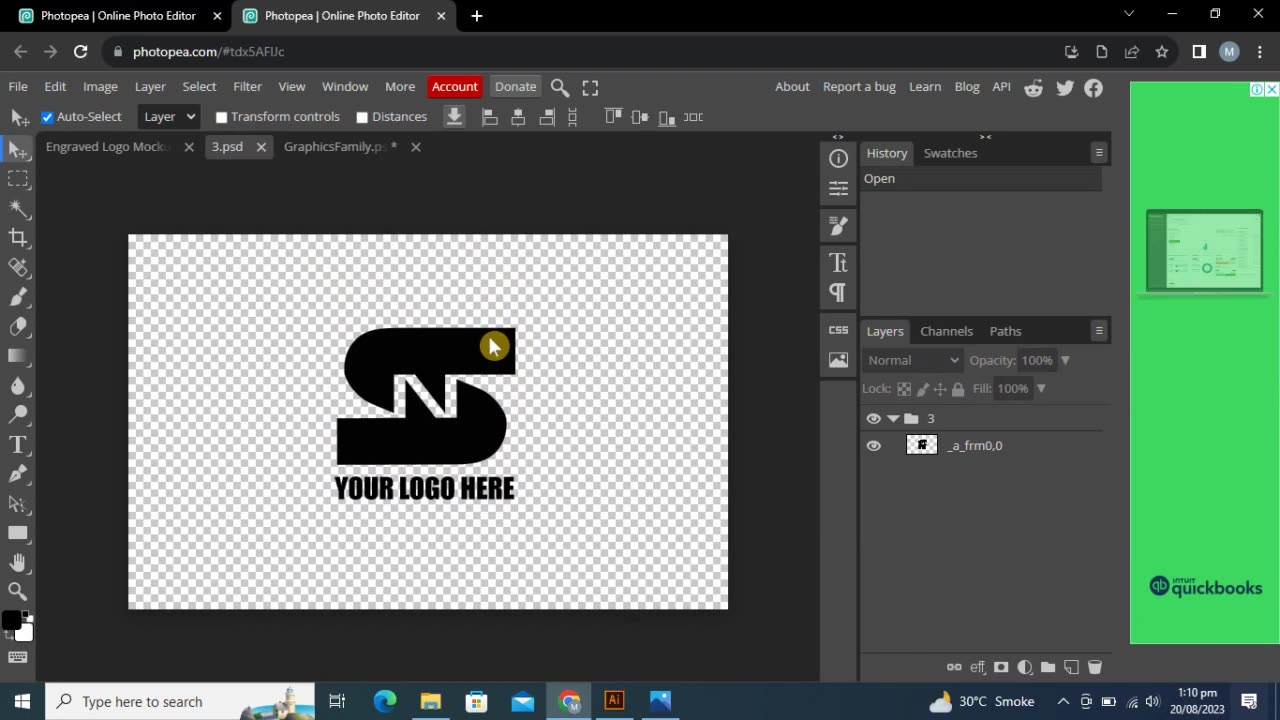
Task: Open the Filter menu
Action: (x=247, y=87)
